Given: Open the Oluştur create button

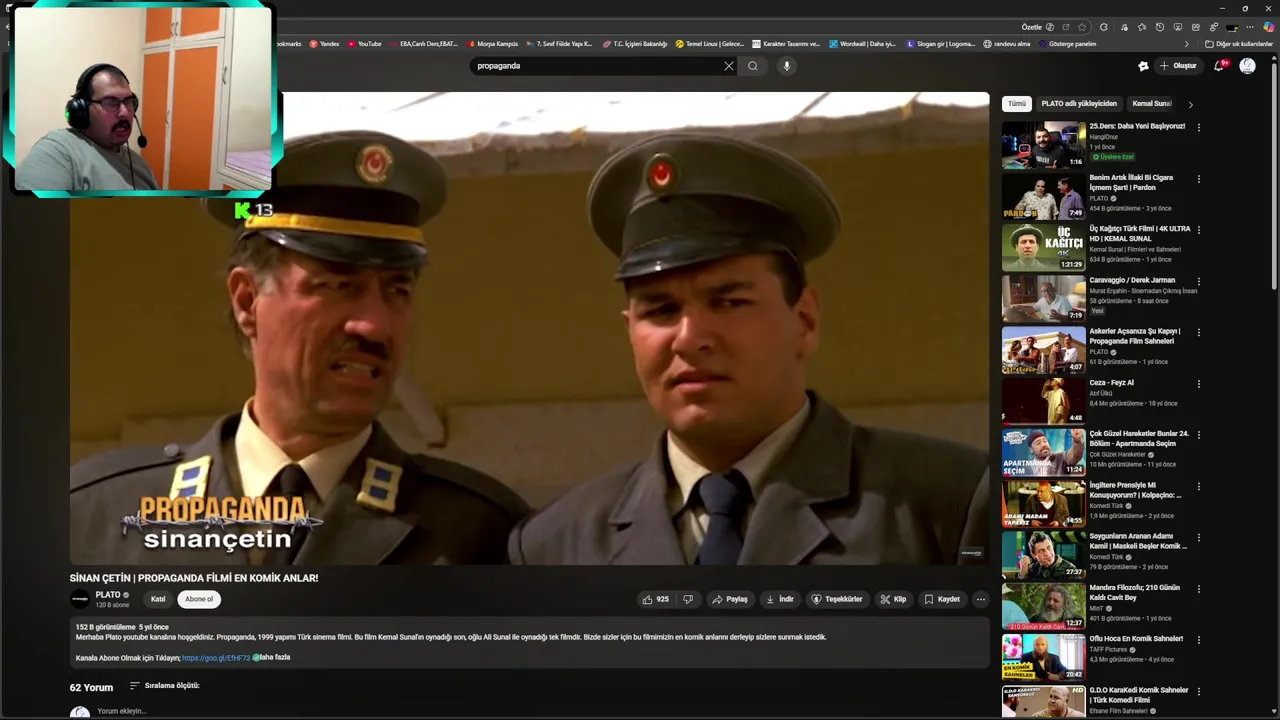Looking at the screenshot, I should click(x=1177, y=66).
